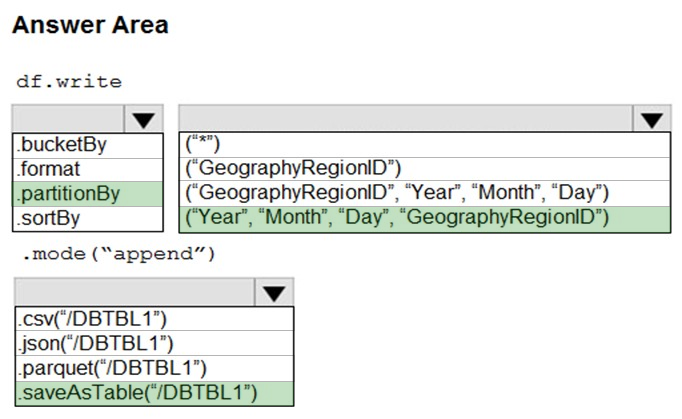
Task: Click the .mode("append") code text
Action: pos(119,254)
